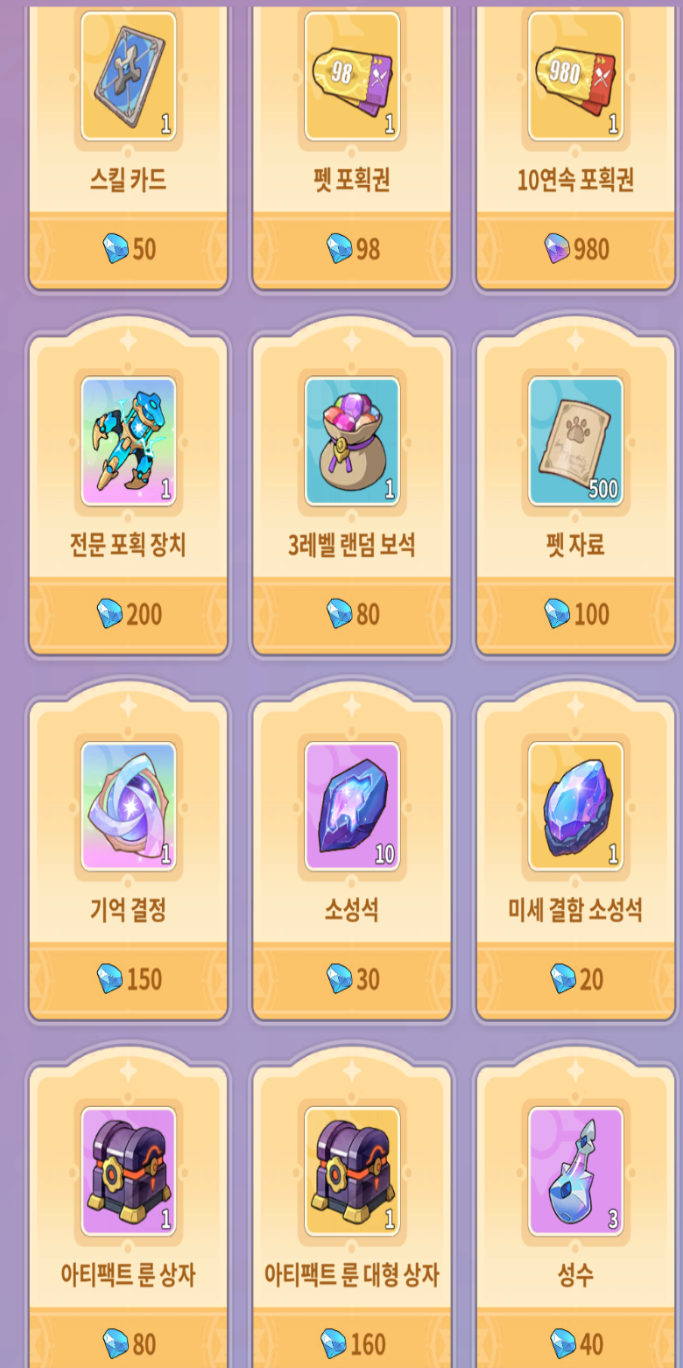This screenshot has height=1368, width=683.
Task: Select the 3레벨 랜덤 보석 gem bag icon
Action: 352,441
